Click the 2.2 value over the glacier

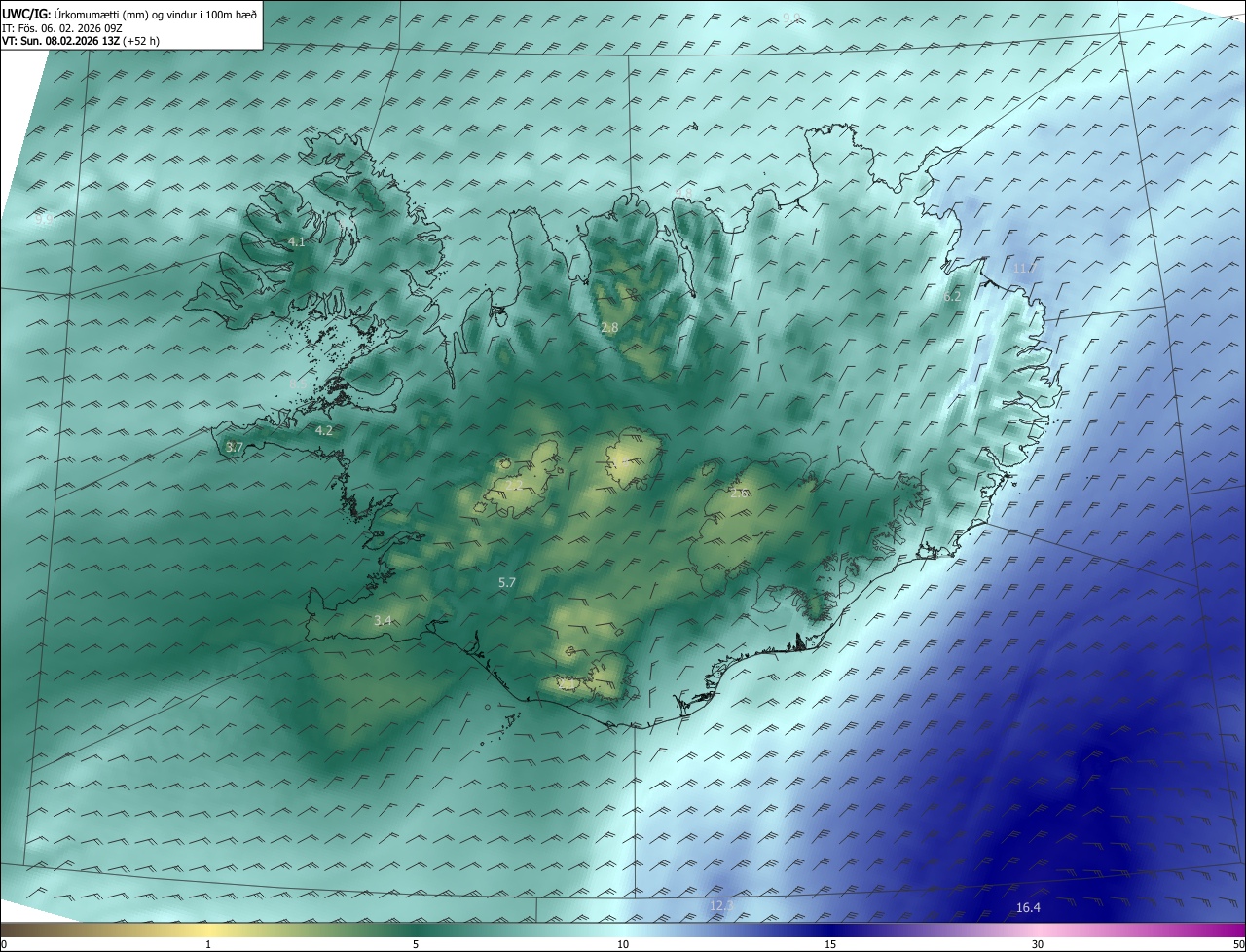514,484
